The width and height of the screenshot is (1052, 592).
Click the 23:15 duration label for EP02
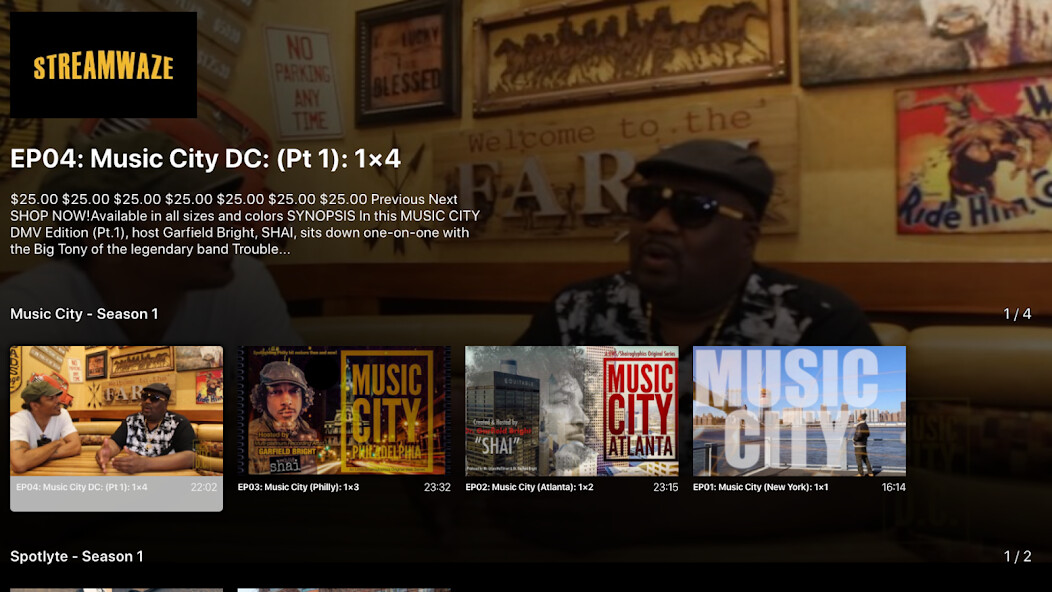coord(665,487)
